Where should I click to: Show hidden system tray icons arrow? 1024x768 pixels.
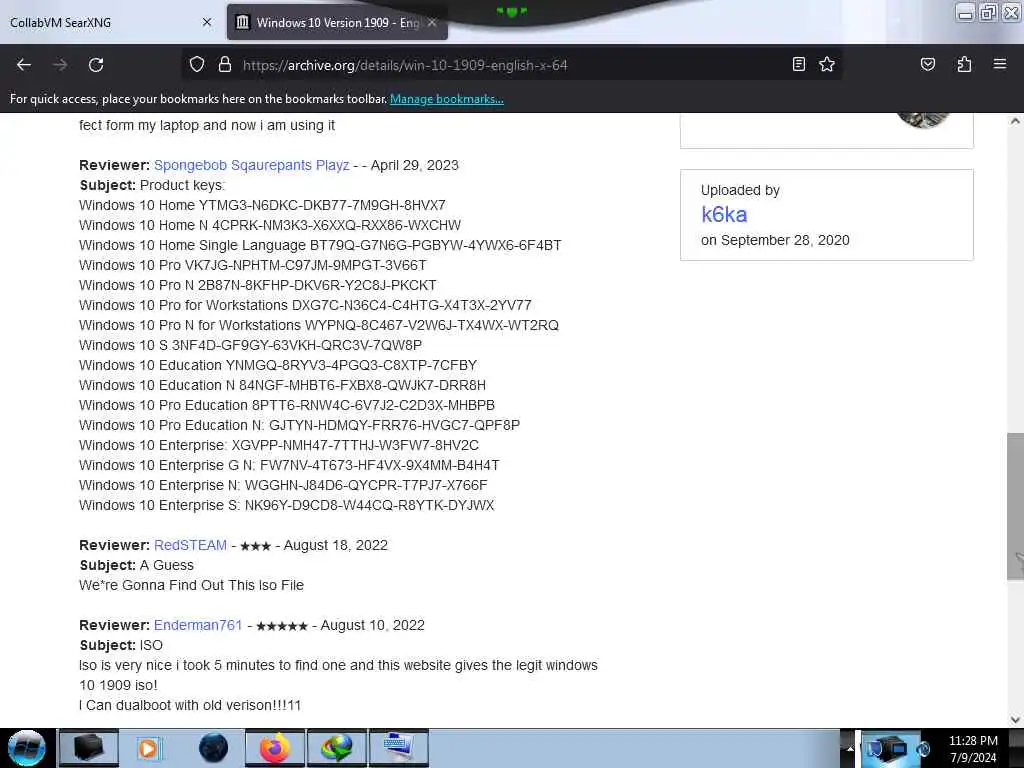click(850, 748)
